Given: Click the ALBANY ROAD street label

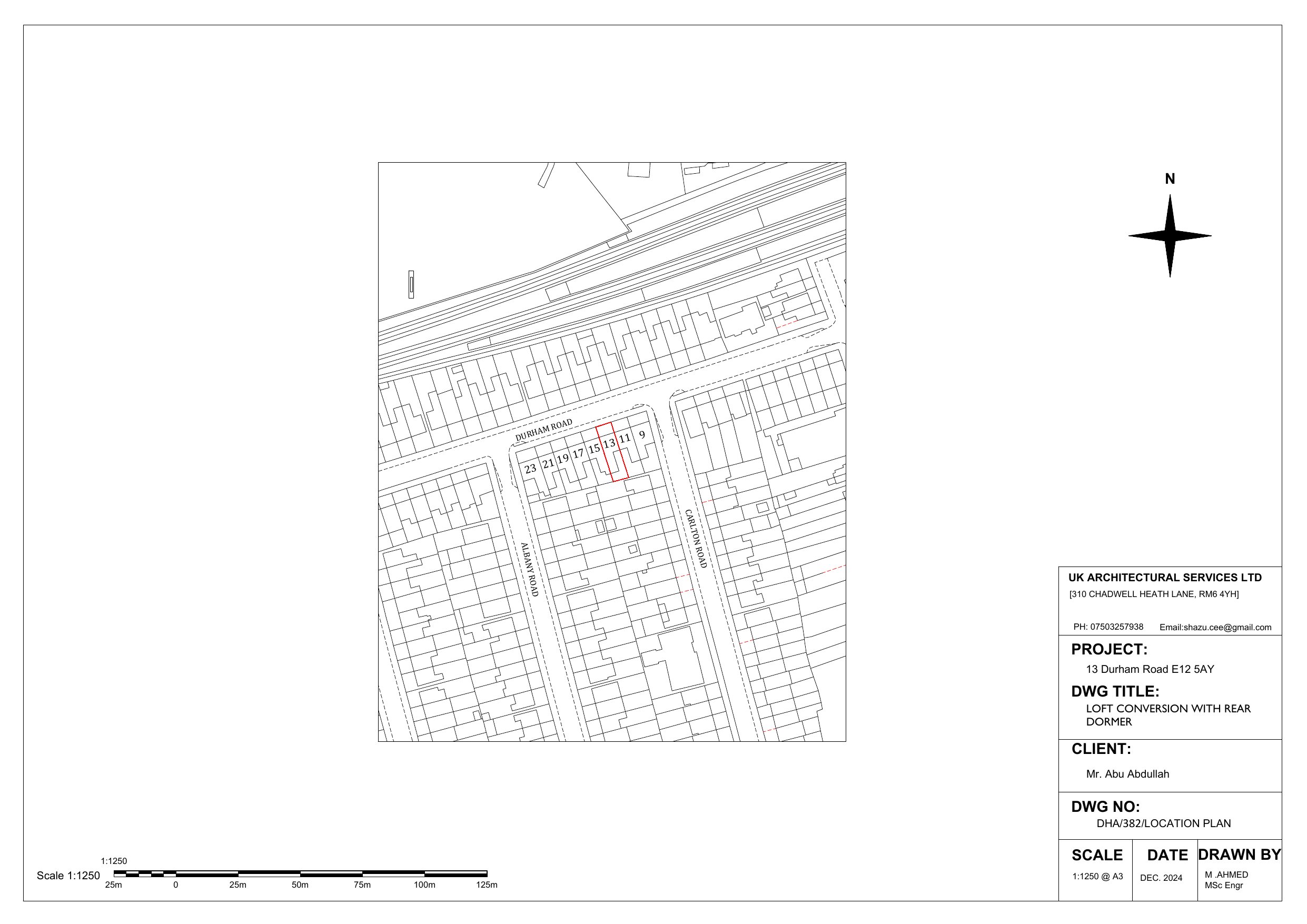Looking at the screenshot, I should click(529, 569).
